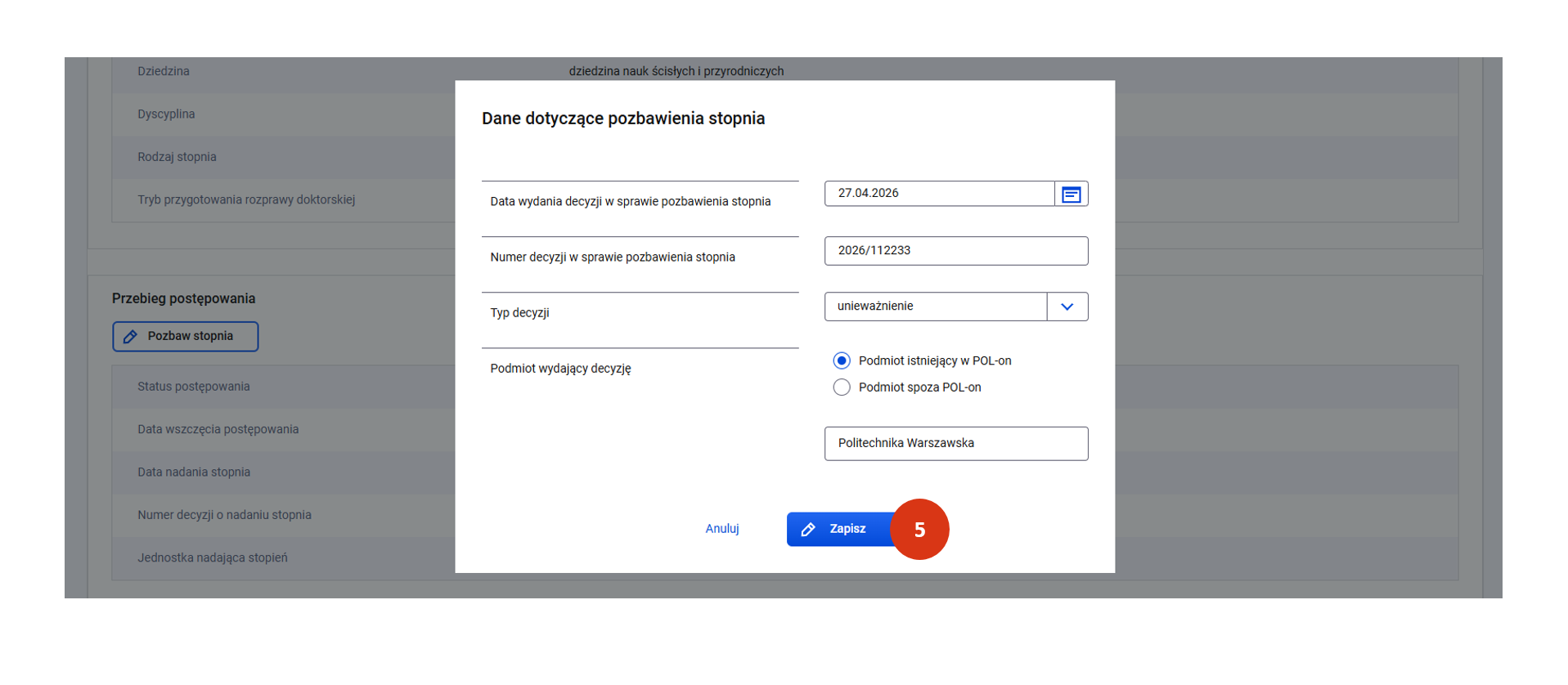
Task: Expand the Typ decyzji dropdown arrow
Action: pyautogui.click(x=1067, y=307)
